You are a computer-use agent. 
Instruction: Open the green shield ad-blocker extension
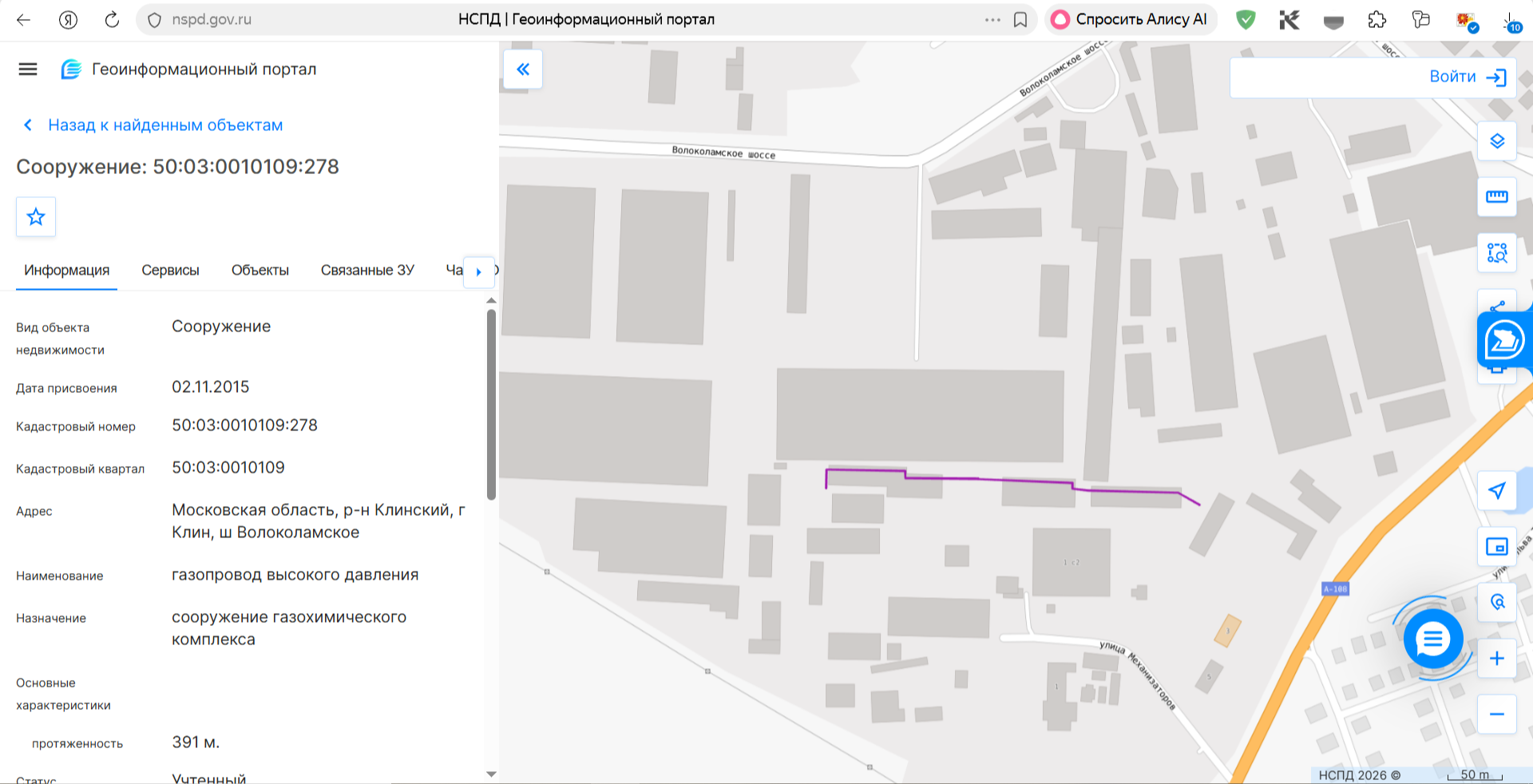click(x=1246, y=20)
